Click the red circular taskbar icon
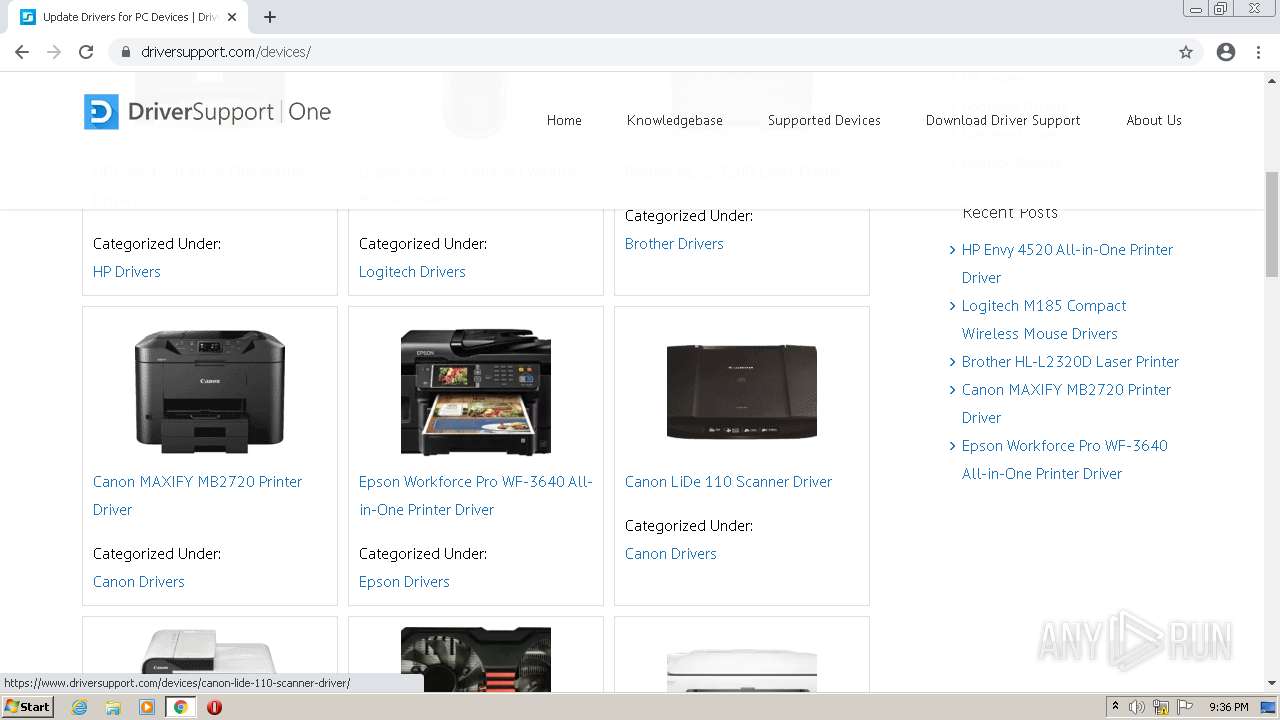Viewport: 1280px width, 720px height. click(x=214, y=707)
